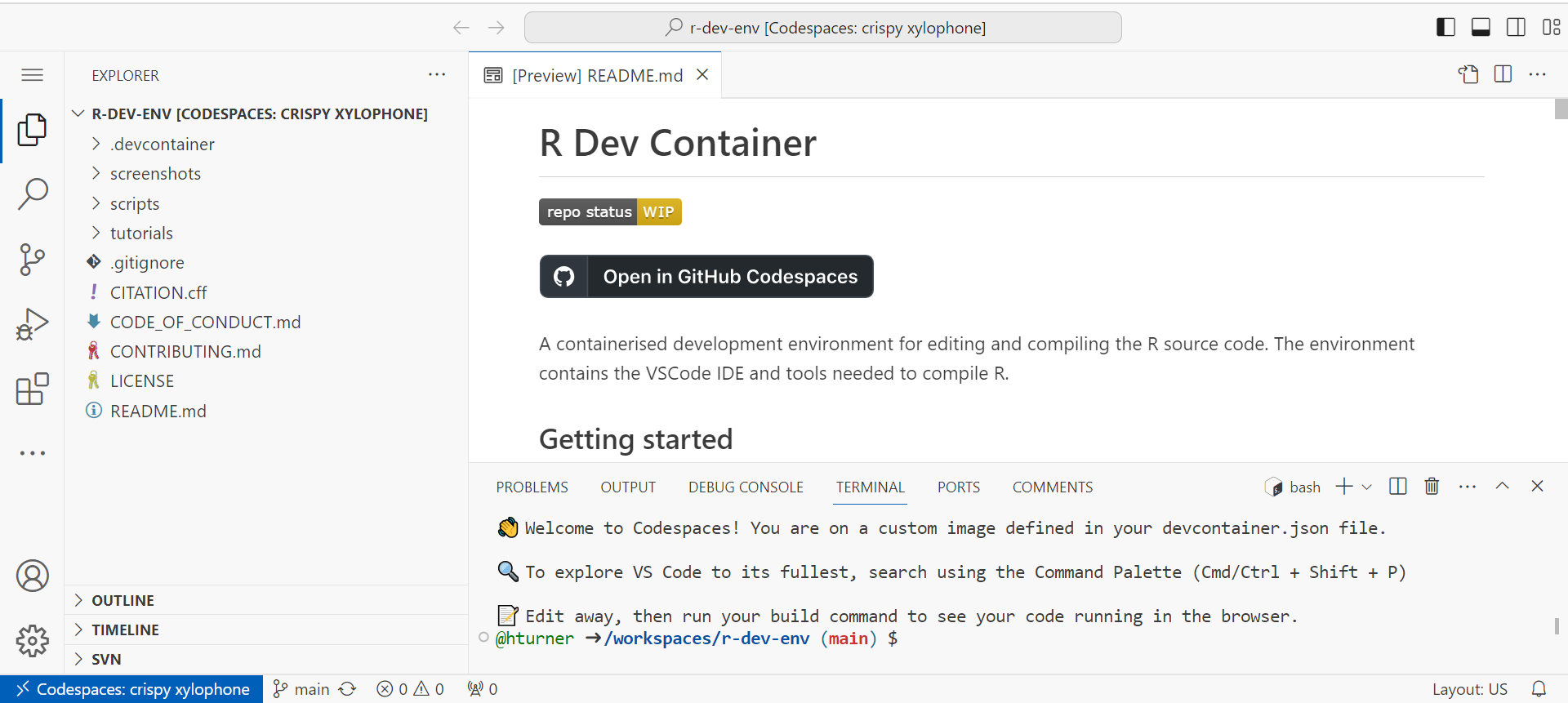Open the new terminal launch profile dropdown
1568x703 pixels.
(x=1367, y=487)
